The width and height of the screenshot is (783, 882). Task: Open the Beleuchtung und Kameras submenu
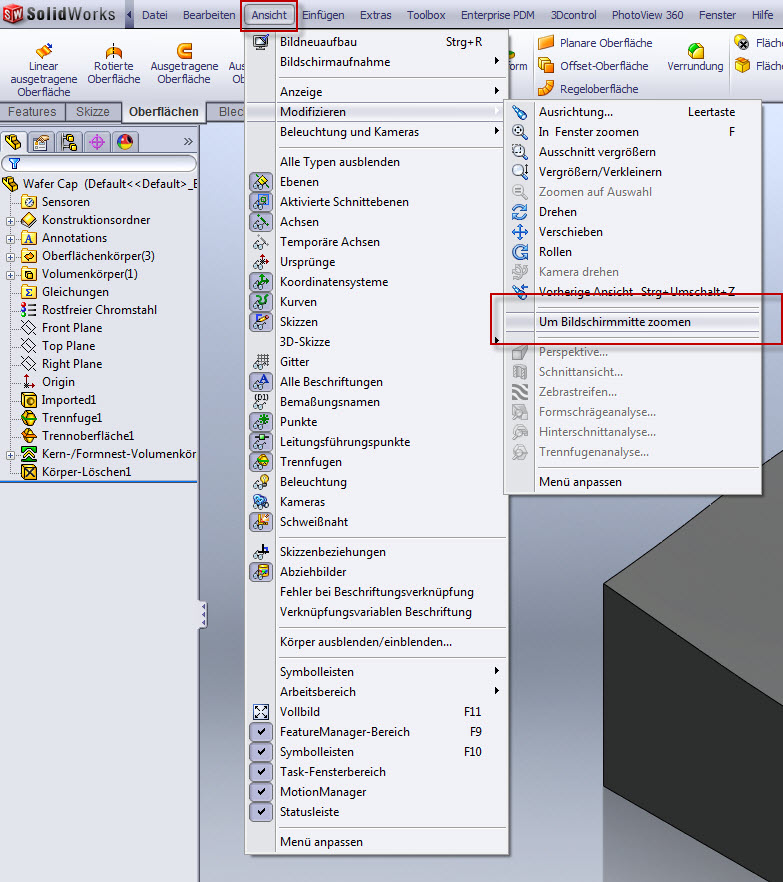coord(376,132)
